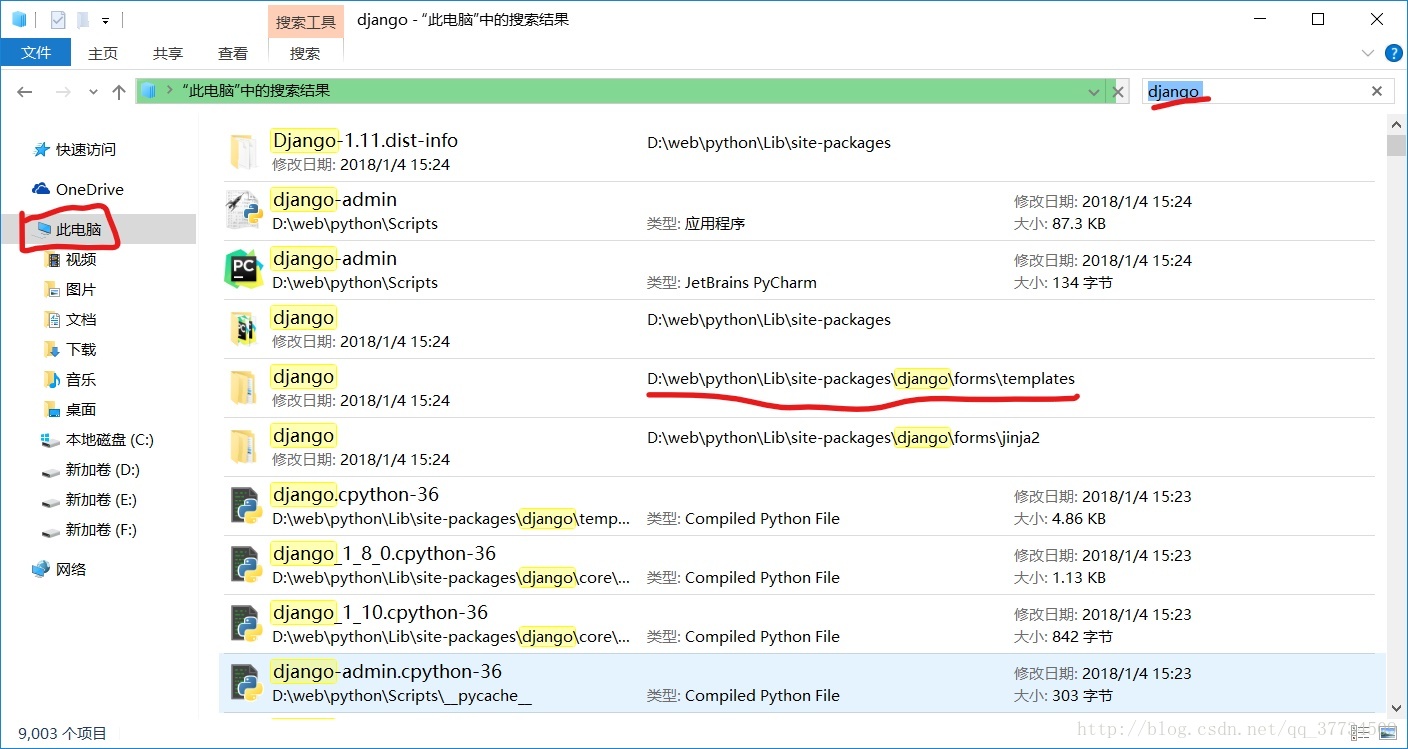The image size is (1408, 749).
Task: Click the OneDrive cloud icon
Action: (41, 189)
